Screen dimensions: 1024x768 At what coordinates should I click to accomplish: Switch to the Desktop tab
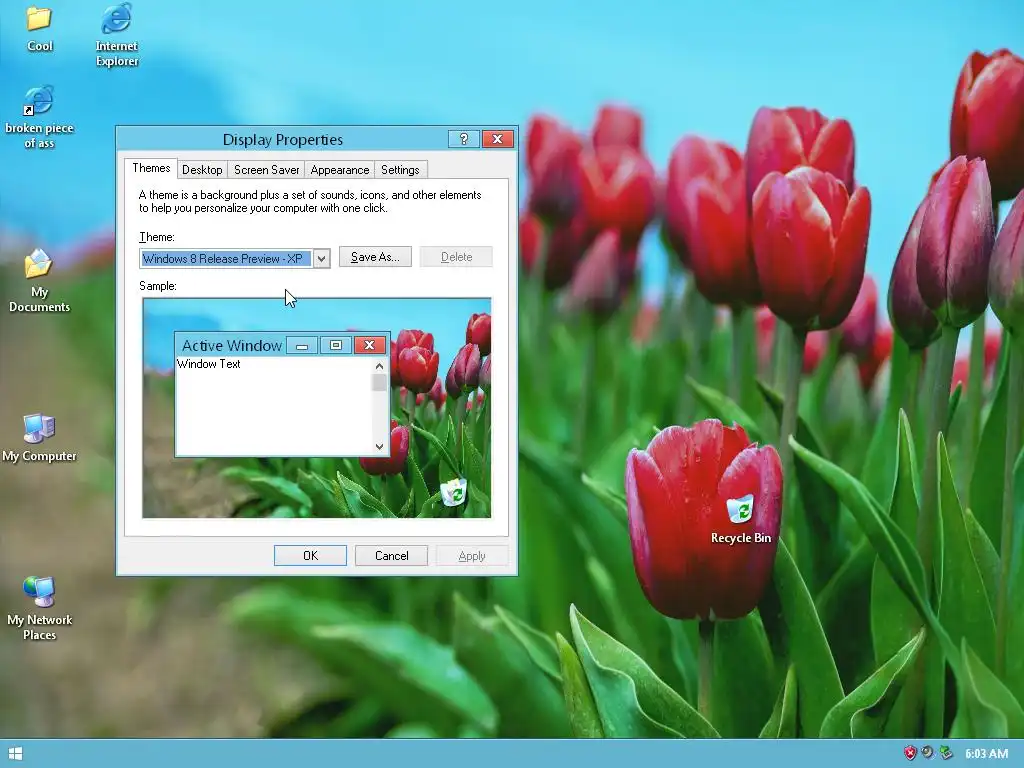tap(202, 170)
